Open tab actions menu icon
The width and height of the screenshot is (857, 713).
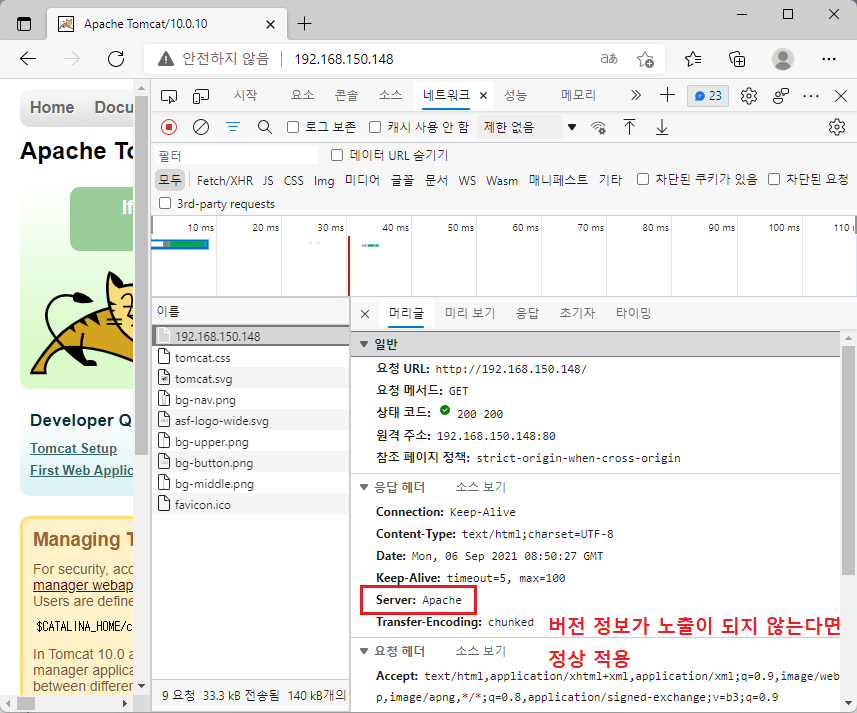pos(24,24)
